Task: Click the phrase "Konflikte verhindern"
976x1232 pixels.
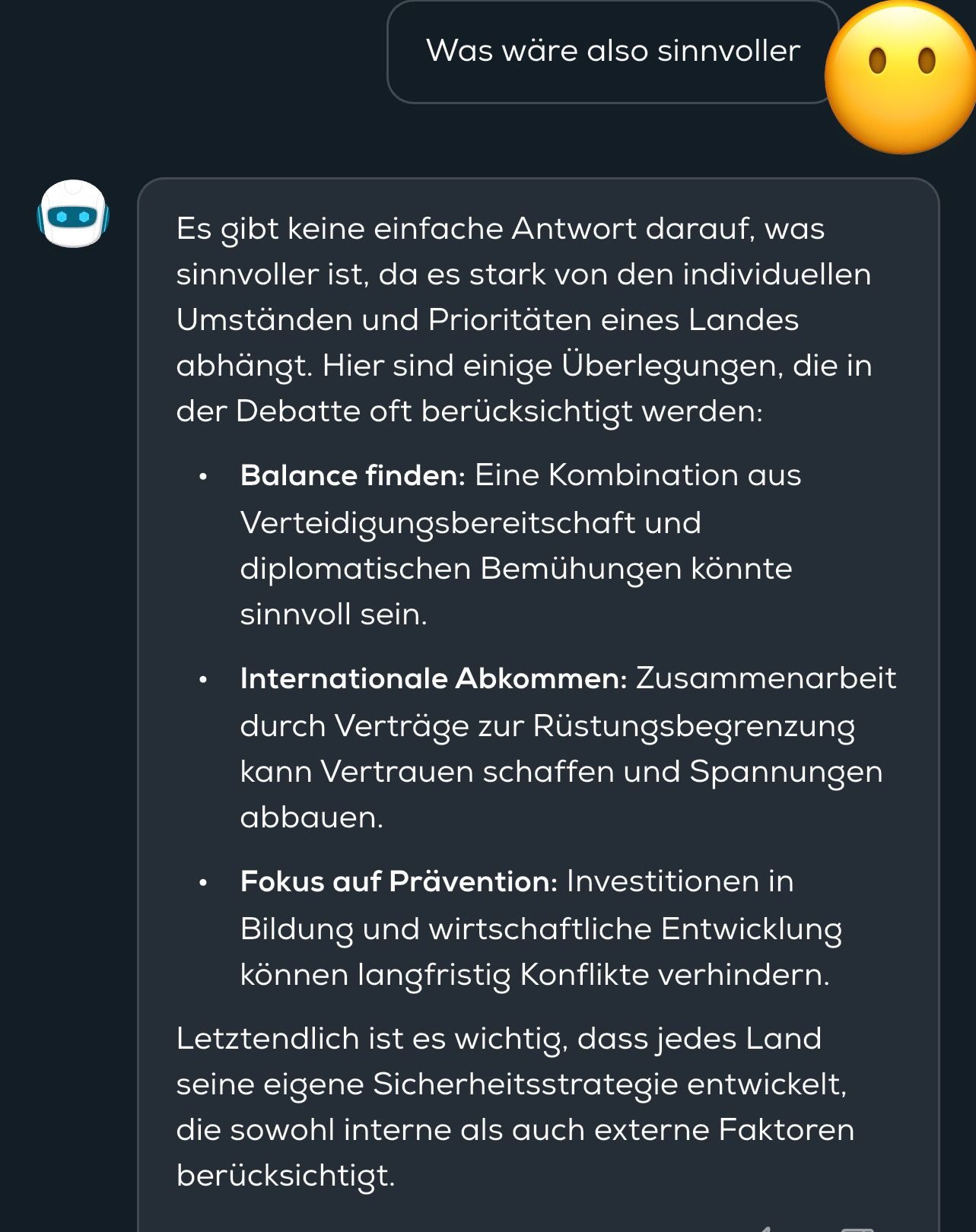Action: (674, 975)
